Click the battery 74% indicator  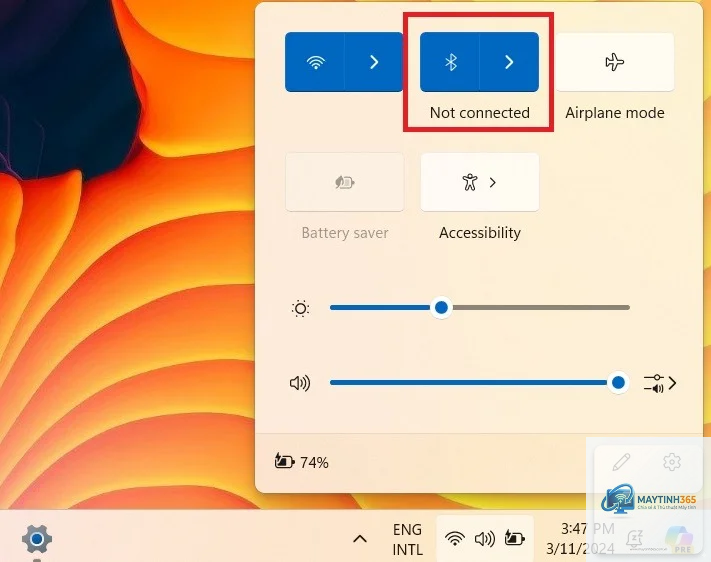point(302,462)
